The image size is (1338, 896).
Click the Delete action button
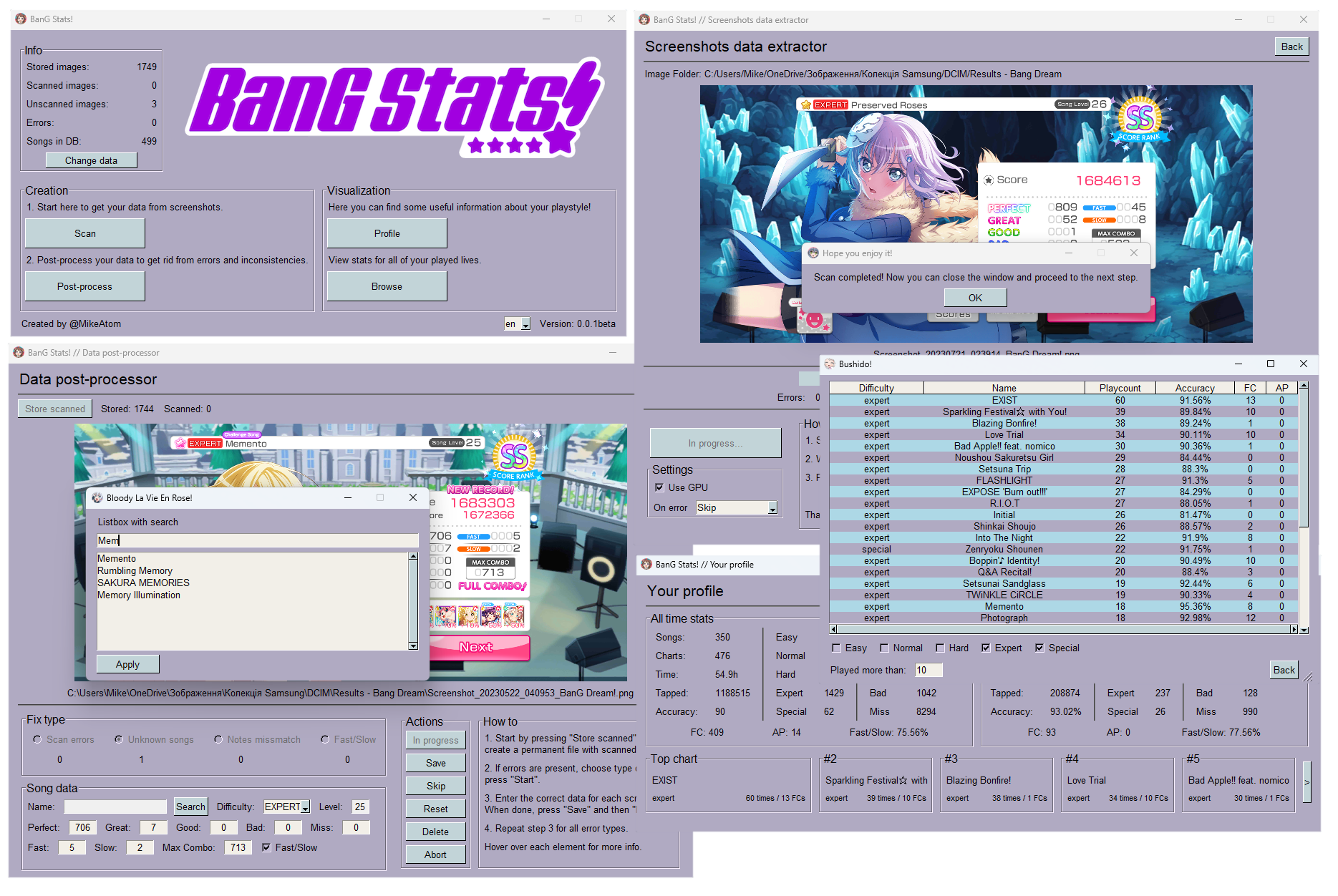click(435, 832)
